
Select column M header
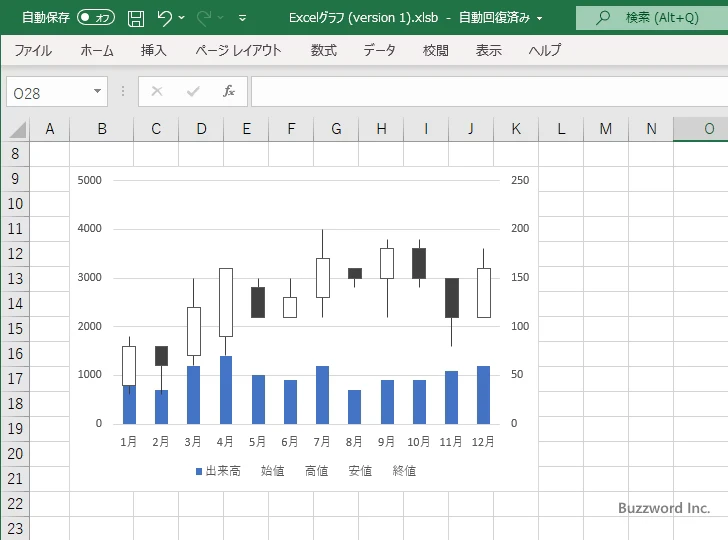pyautogui.click(x=606, y=129)
